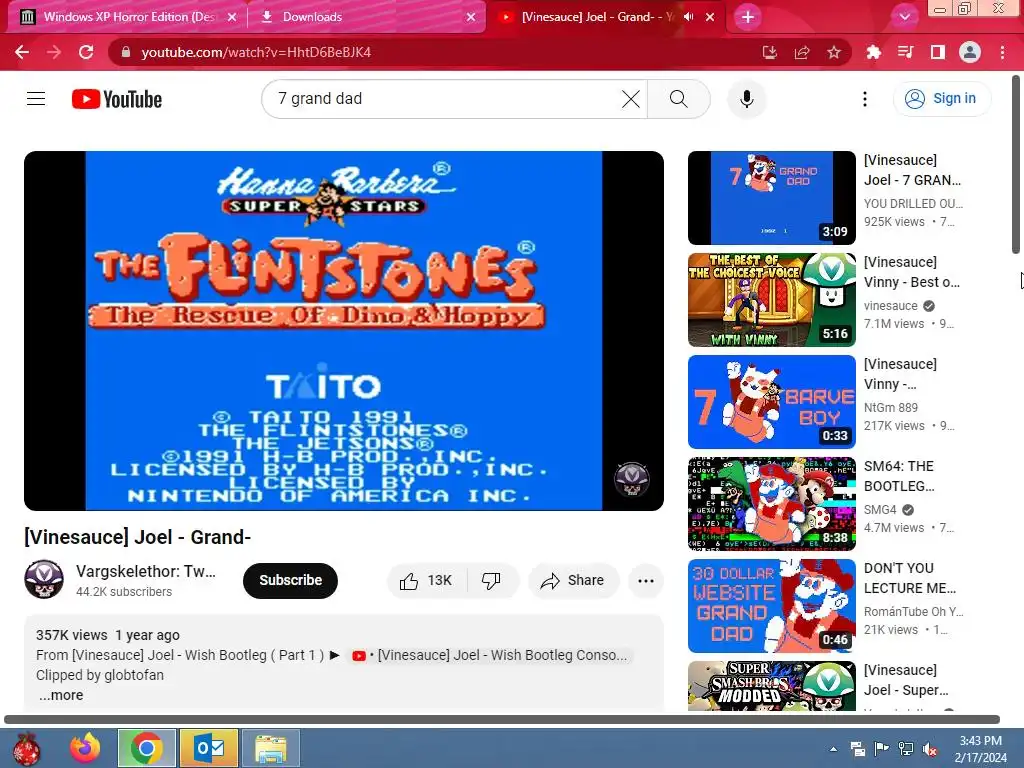The height and width of the screenshot is (768, 1024).
Task: Open the tab search dropdown
Action: click(904, 17)
